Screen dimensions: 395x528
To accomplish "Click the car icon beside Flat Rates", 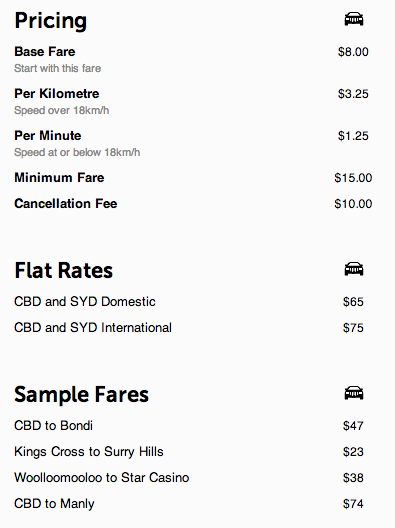I will click(354, 269).
